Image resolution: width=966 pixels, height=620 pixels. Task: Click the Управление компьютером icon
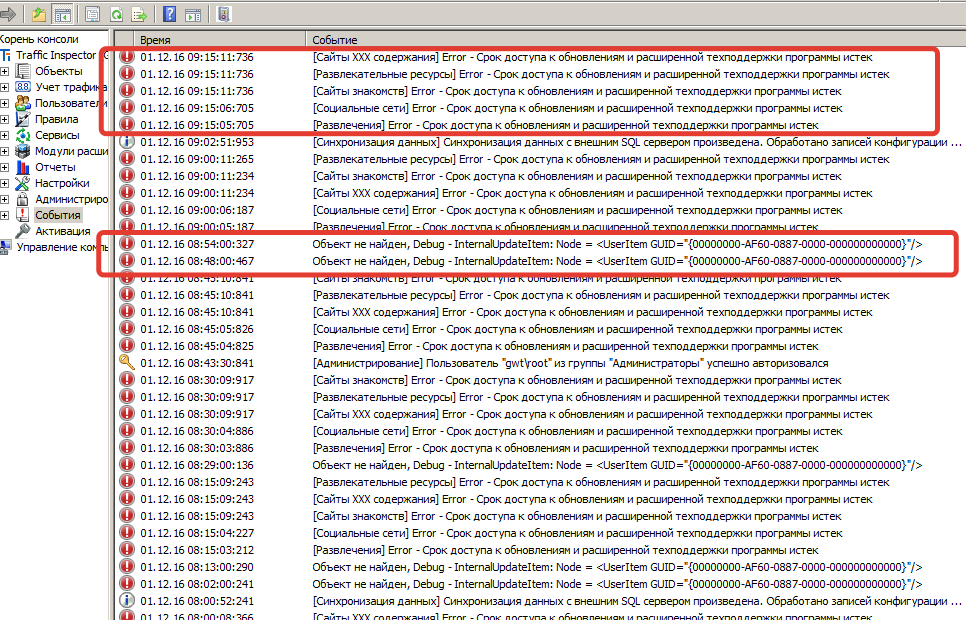(6, 247)
